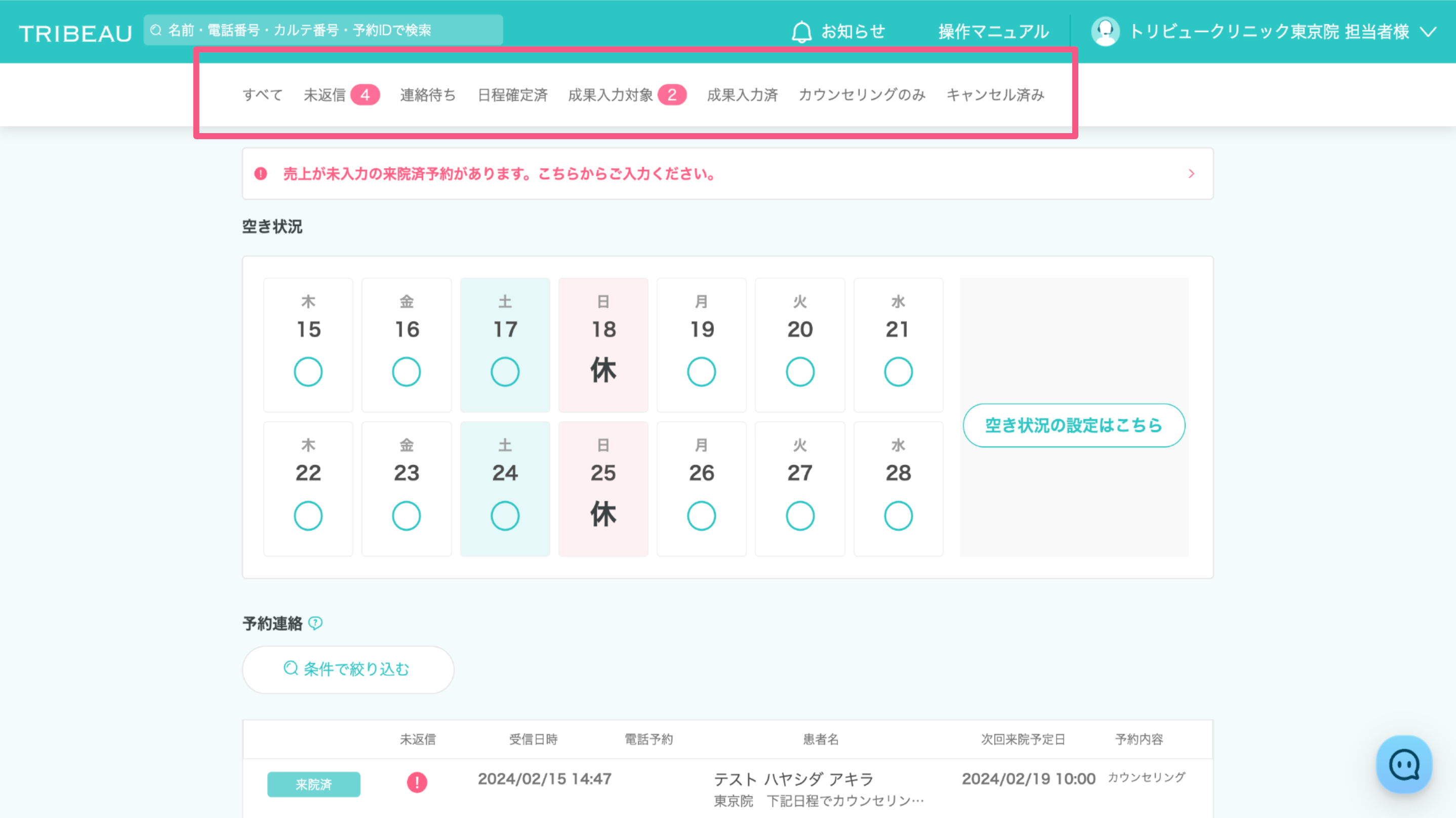Open the sales notice arrow chevron
Viewport: 1456px width, 818px height.
tap(1191, 174)
